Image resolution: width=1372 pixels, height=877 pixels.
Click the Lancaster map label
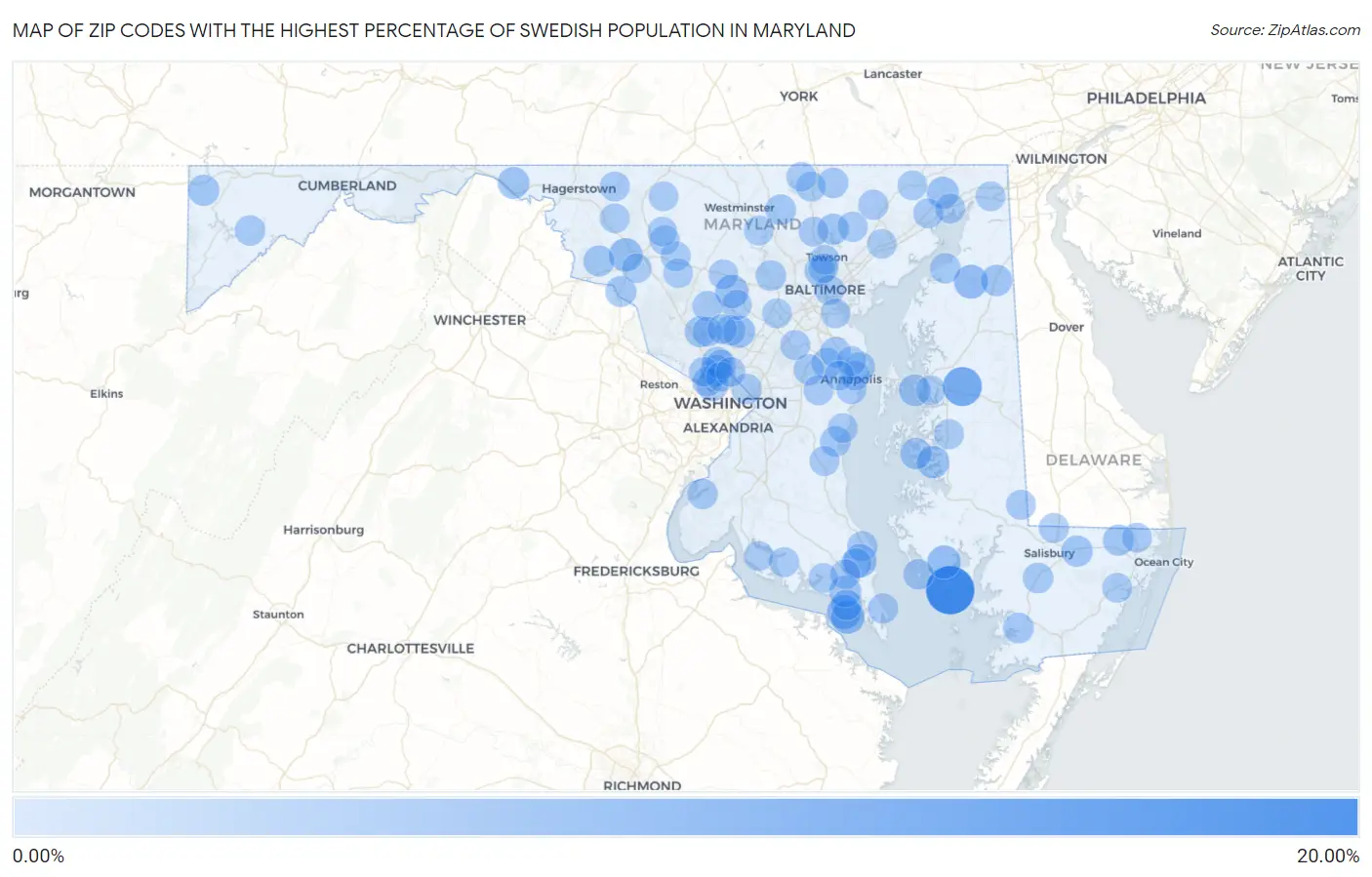(x=892, y=74)
